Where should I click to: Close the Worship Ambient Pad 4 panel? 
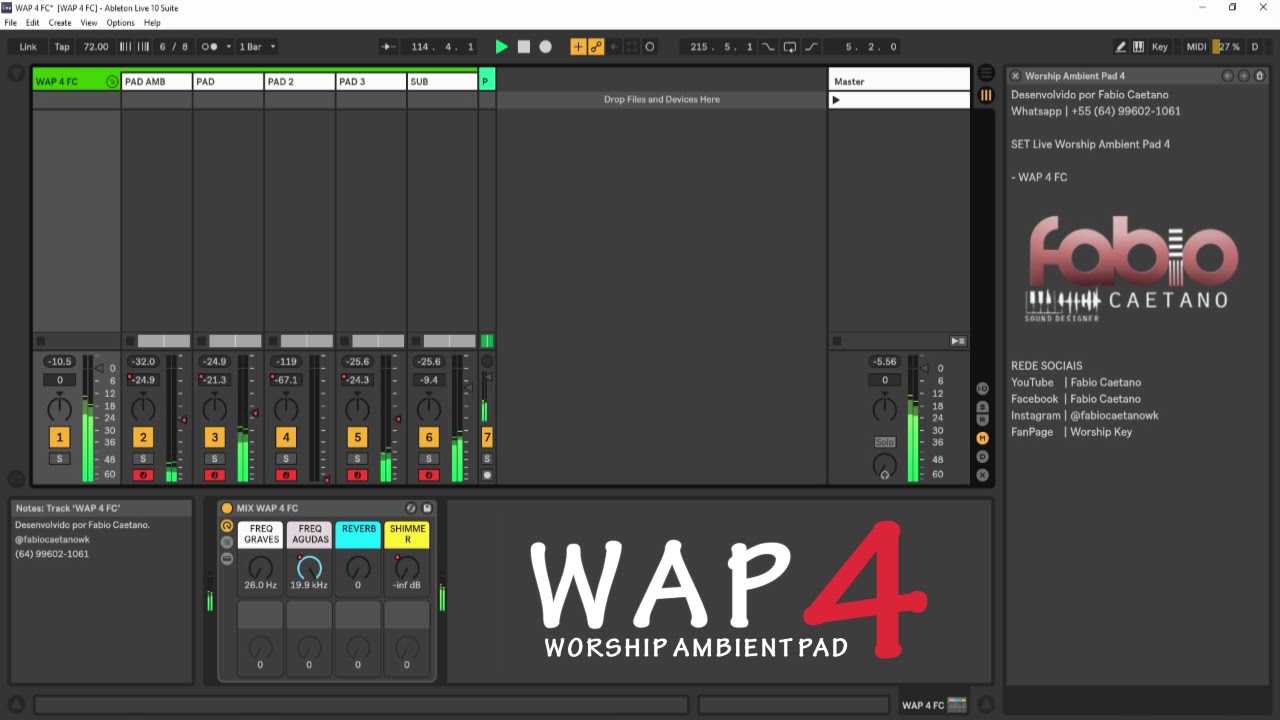[x=1016, y=76]
